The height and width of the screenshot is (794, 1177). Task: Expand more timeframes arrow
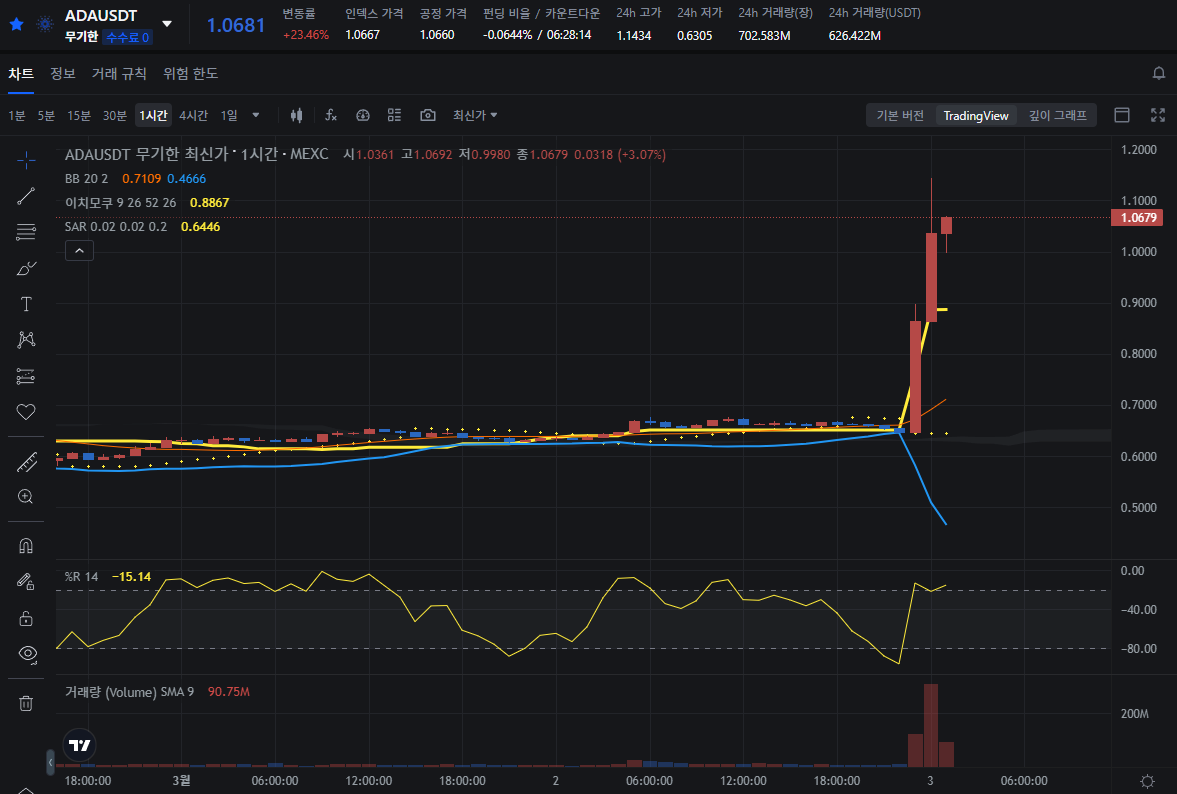[x=256, y=116]
